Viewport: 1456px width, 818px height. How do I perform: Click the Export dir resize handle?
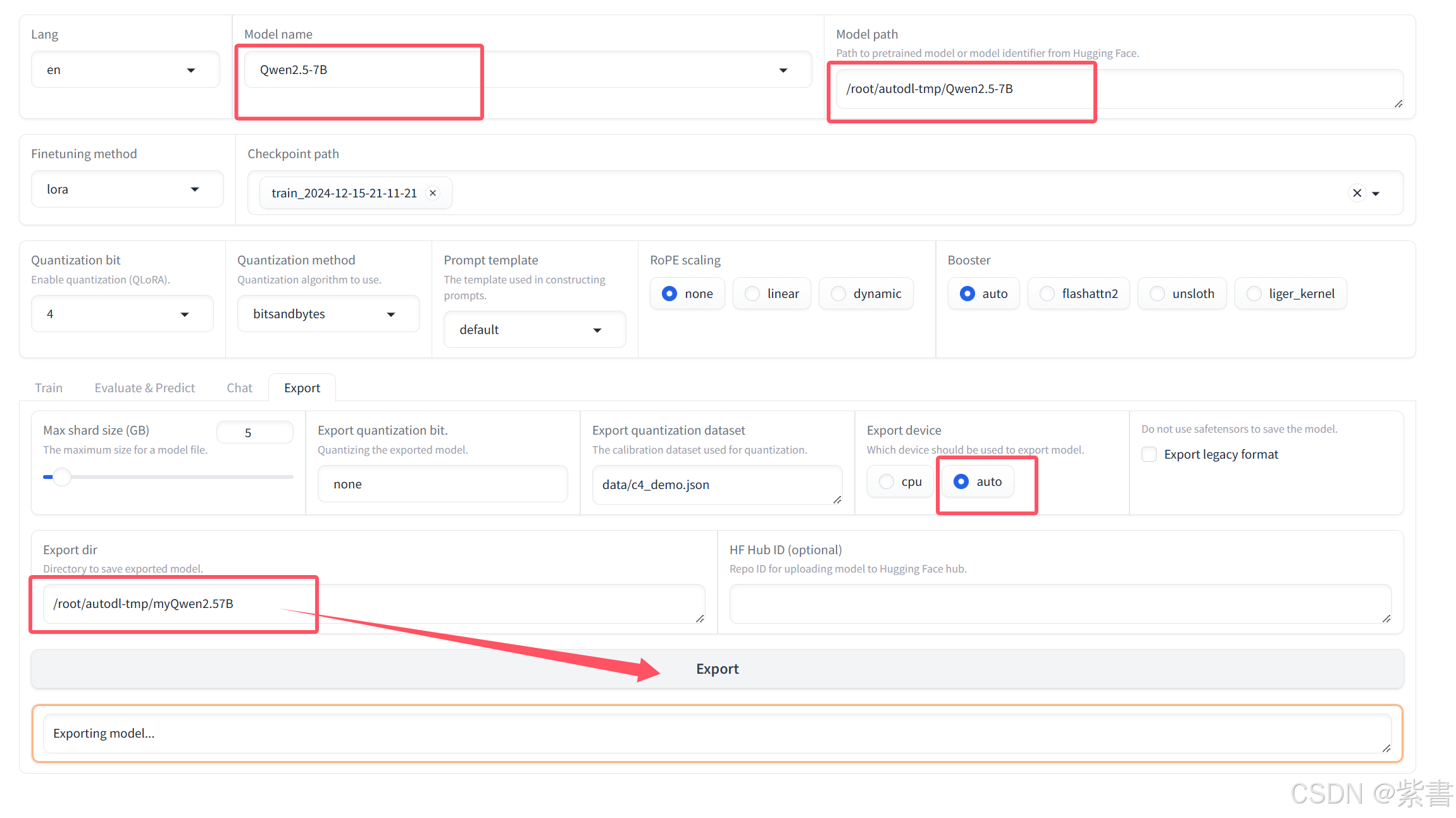[700, 619]
